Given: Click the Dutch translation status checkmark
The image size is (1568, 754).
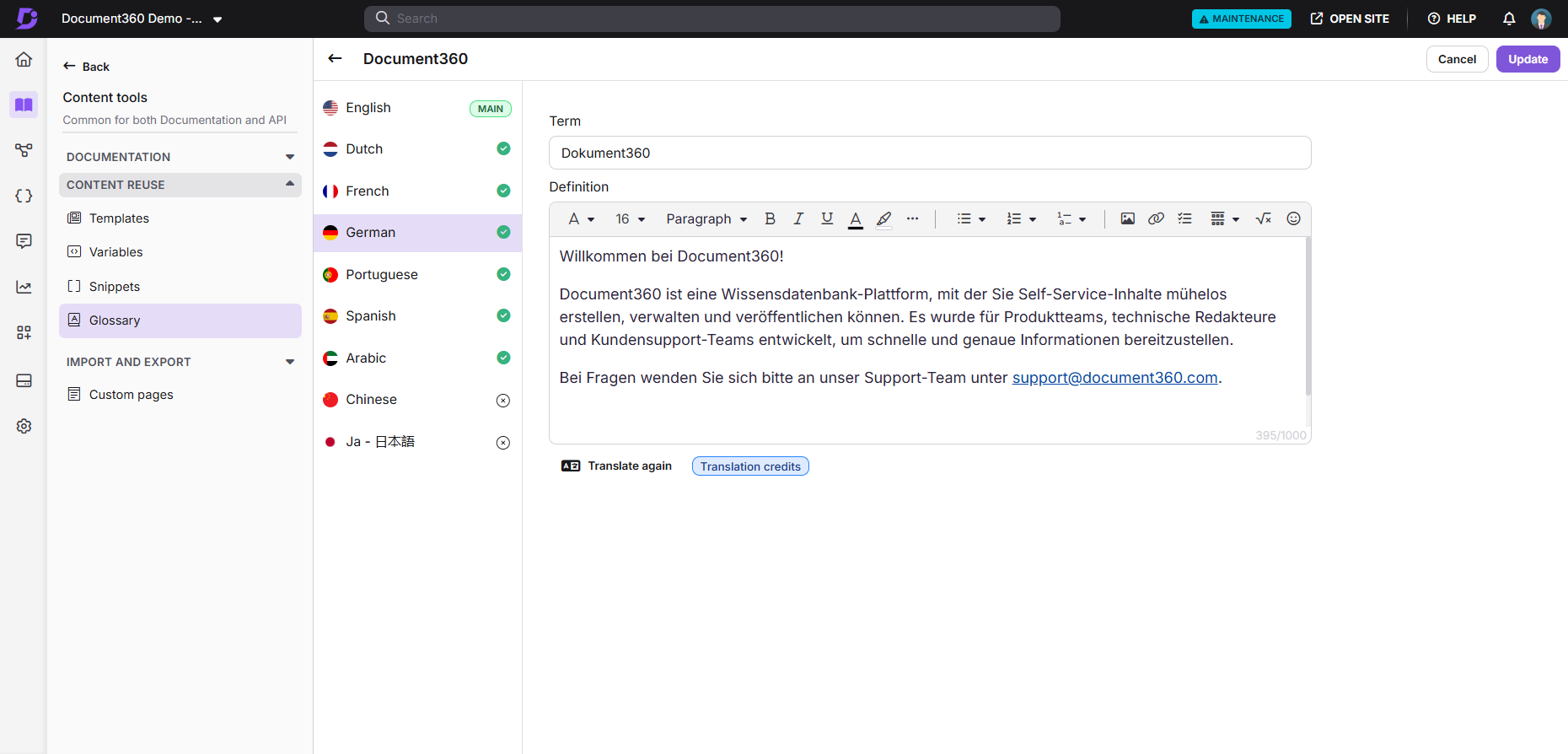Looking at the screenshot, I should 503,148.
